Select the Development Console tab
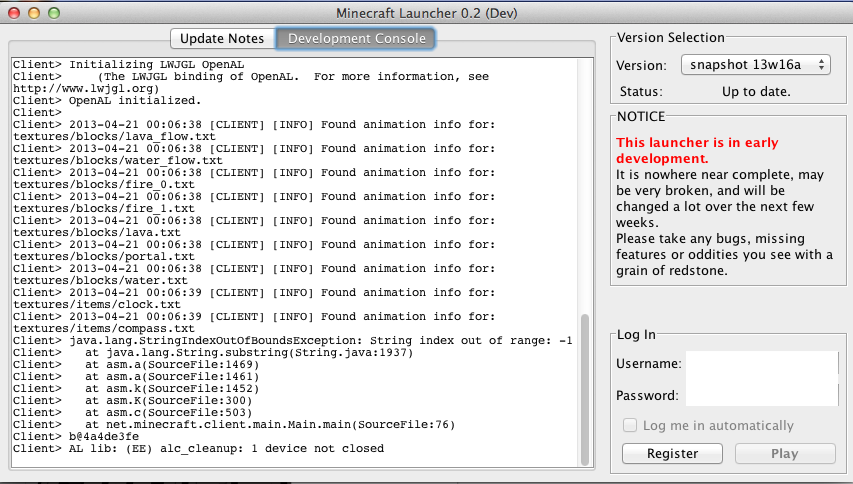The image size is (853, 484). 355,38
